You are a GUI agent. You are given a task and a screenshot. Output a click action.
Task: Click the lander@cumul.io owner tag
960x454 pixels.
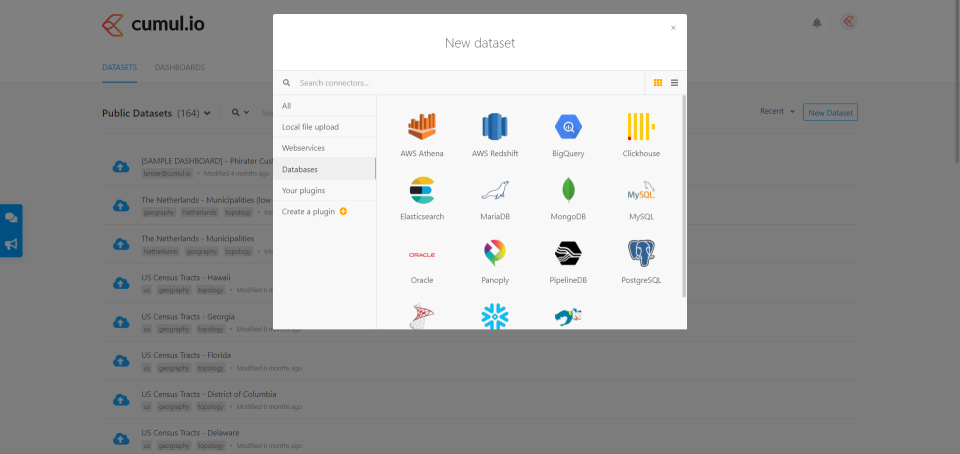(167, 173)
